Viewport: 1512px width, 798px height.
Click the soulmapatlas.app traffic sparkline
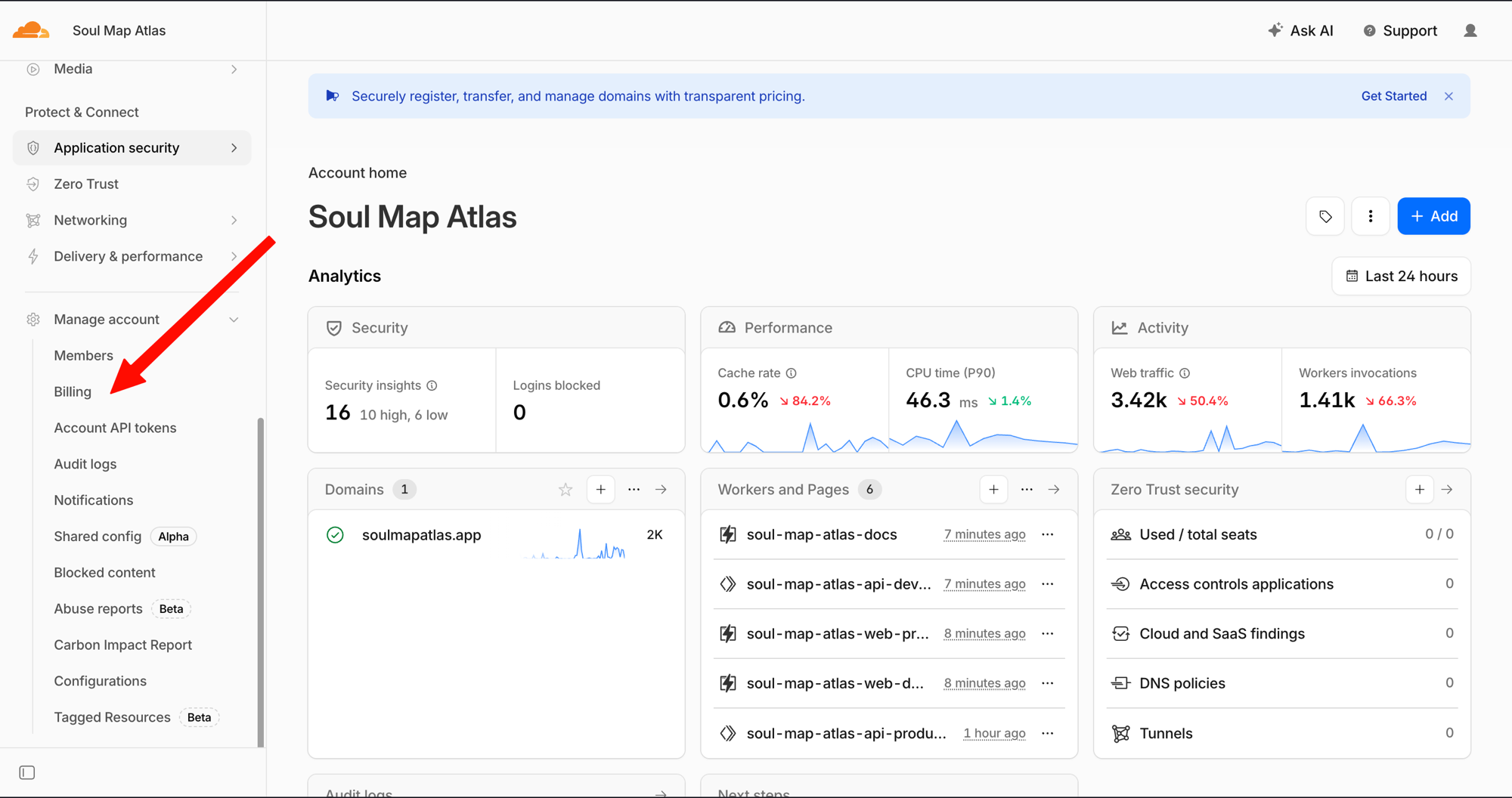pos(576,543)
